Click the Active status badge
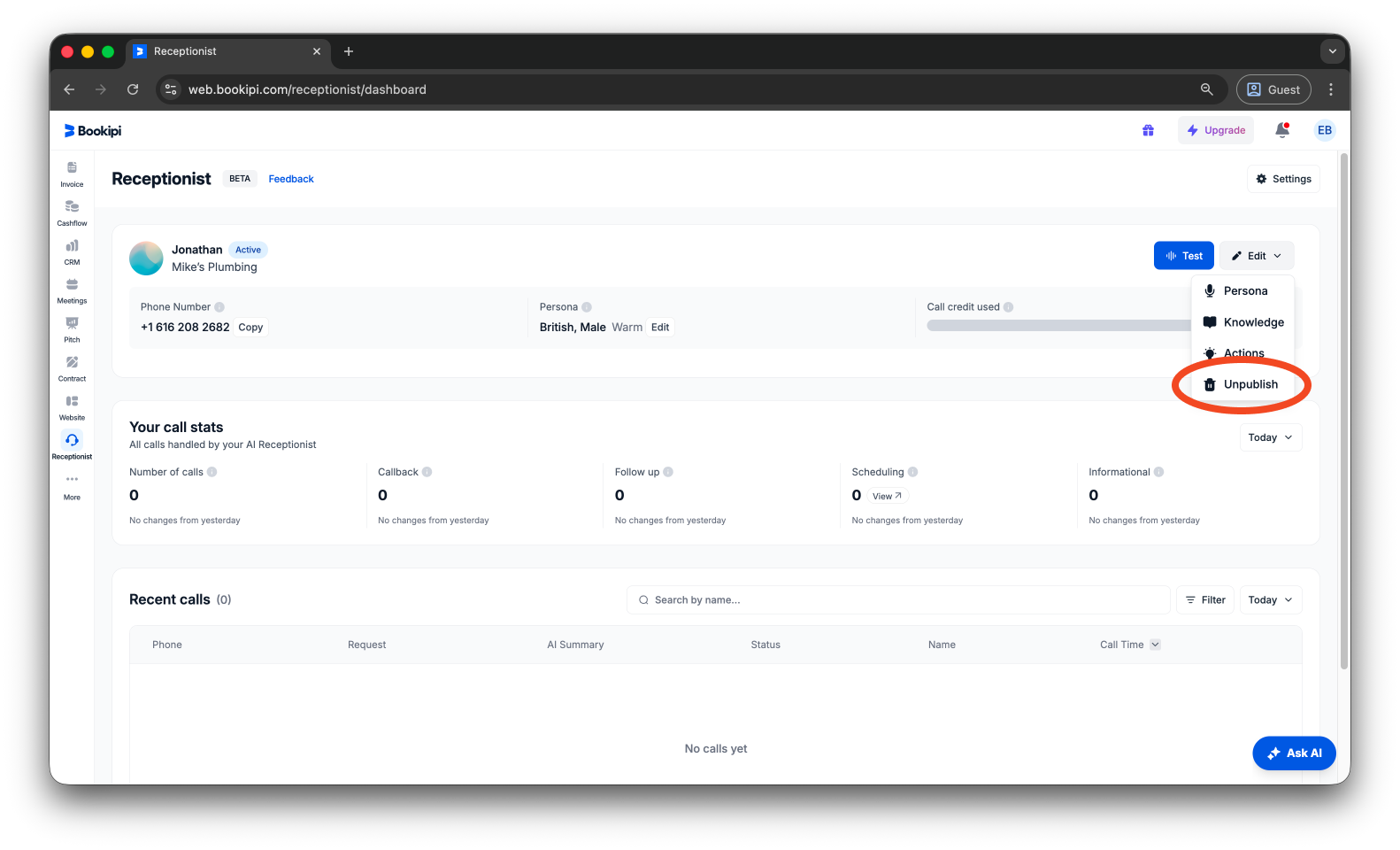Image resolution: width=1400 pixels, height=850 pixels. click(x=248, y=250)
